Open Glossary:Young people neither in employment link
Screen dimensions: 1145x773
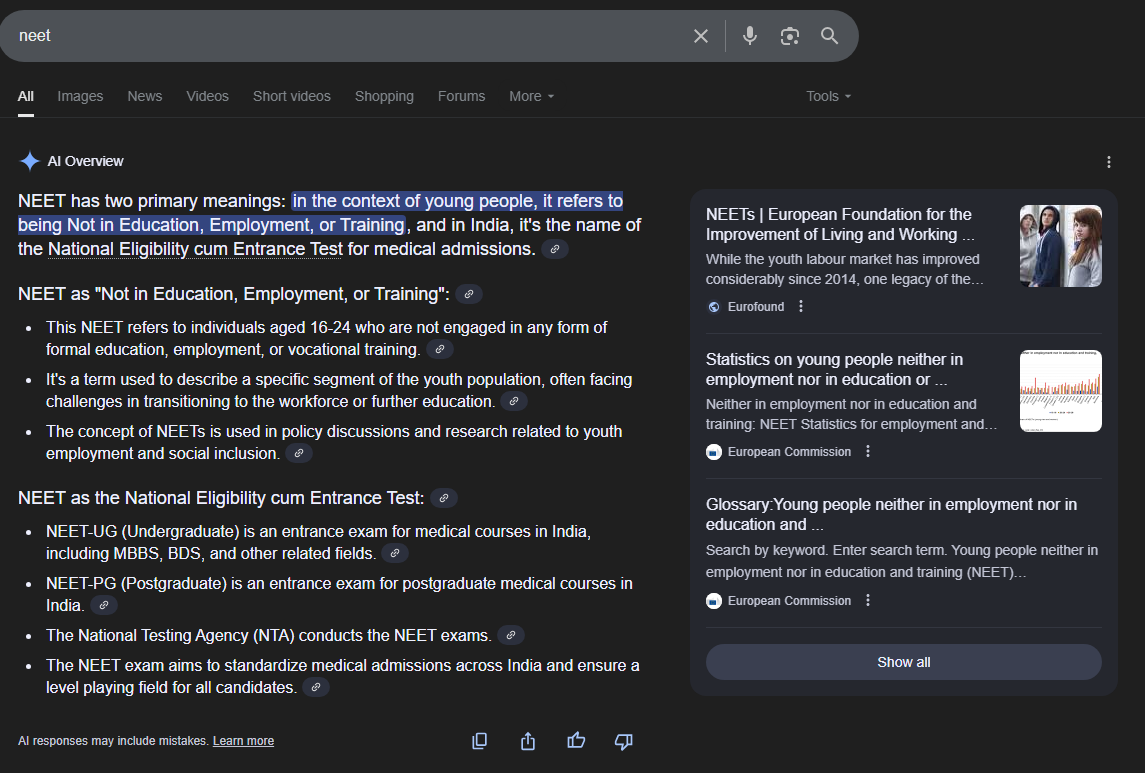pyautogui.click(x=892, y=515)
